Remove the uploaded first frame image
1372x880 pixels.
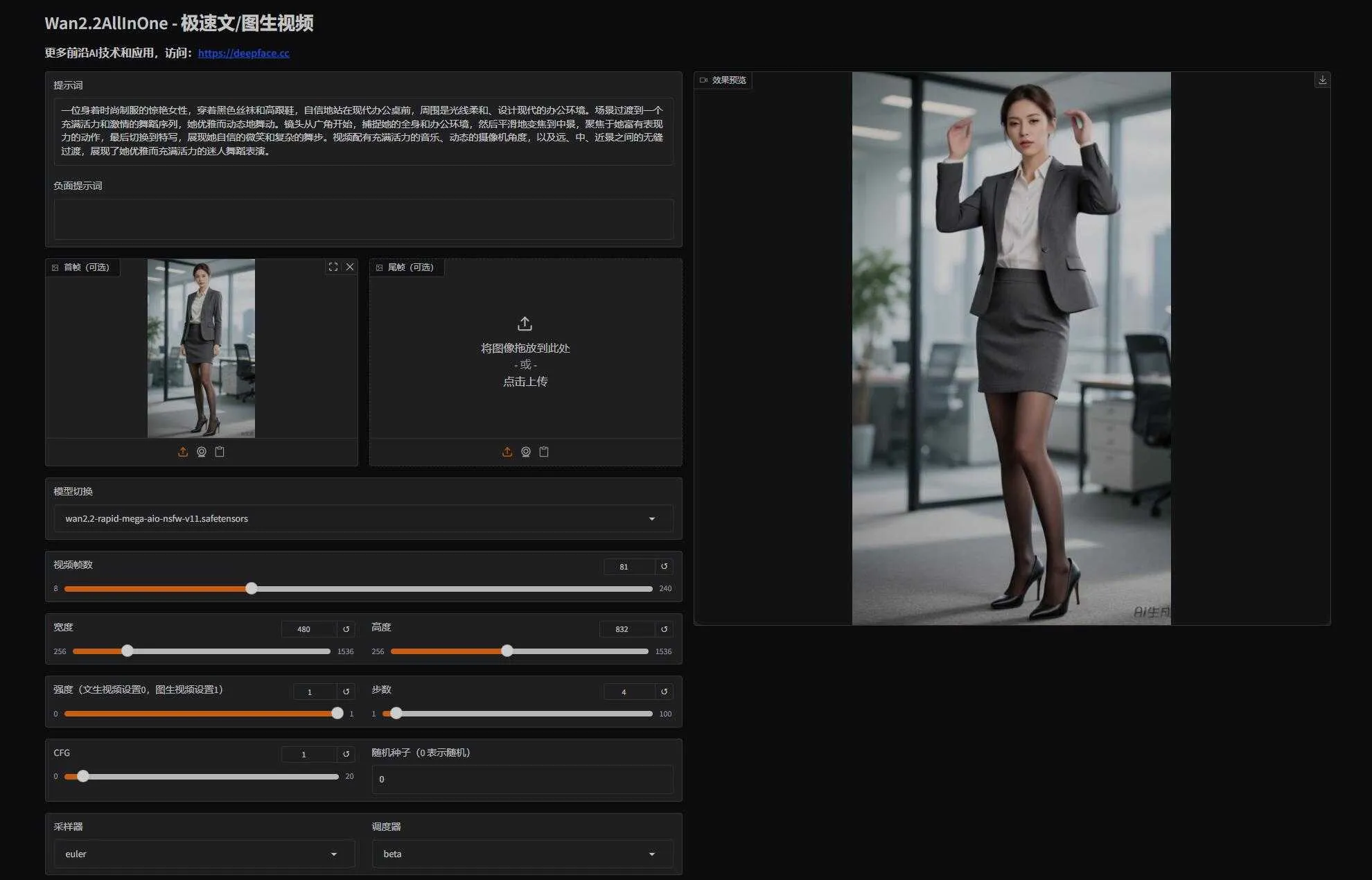tap(350, 267)
